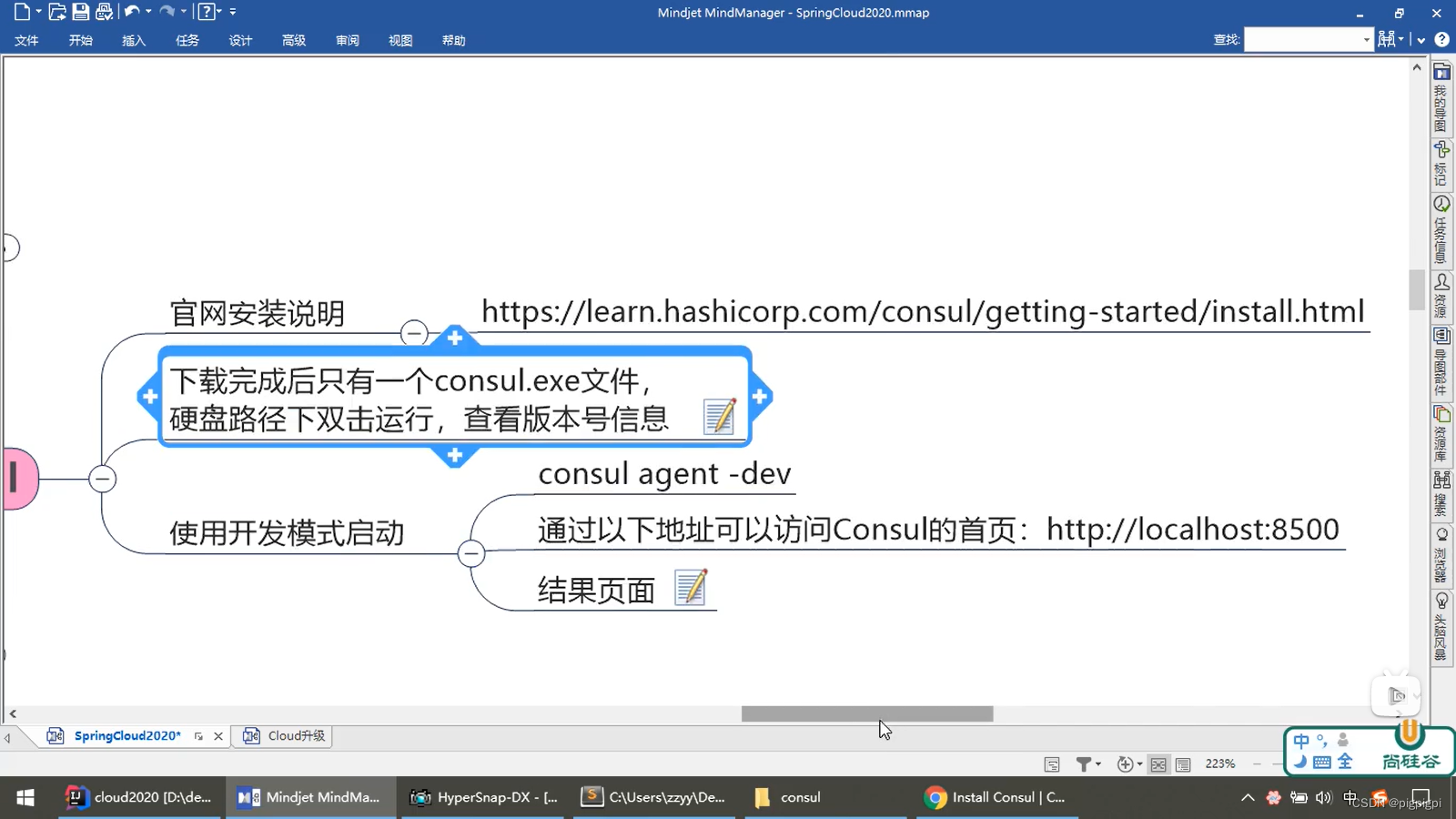Click the 223% zoom level
Screen dimensions: 1456x819
pos(1220,764)
